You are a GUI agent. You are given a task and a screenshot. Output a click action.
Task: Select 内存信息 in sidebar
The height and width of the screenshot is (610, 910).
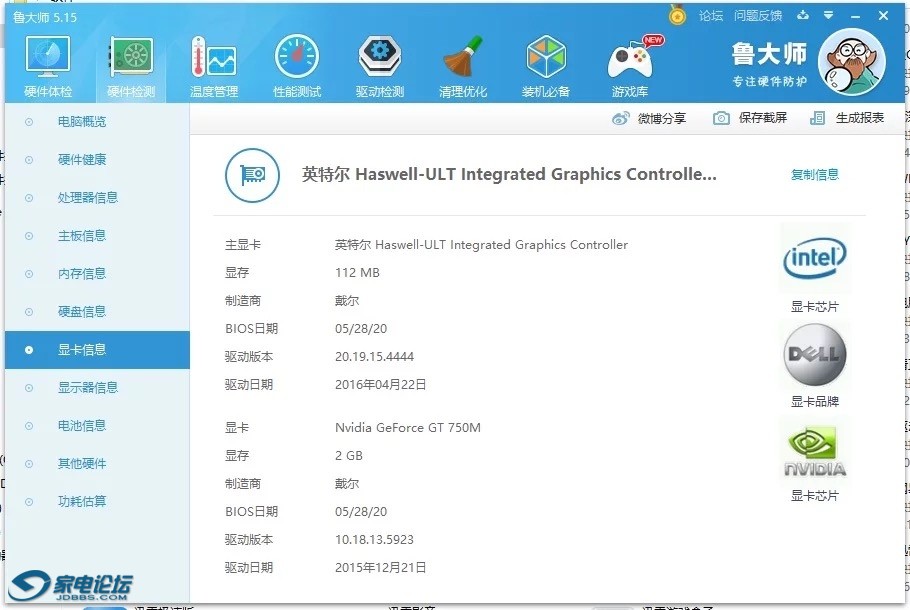97,274
